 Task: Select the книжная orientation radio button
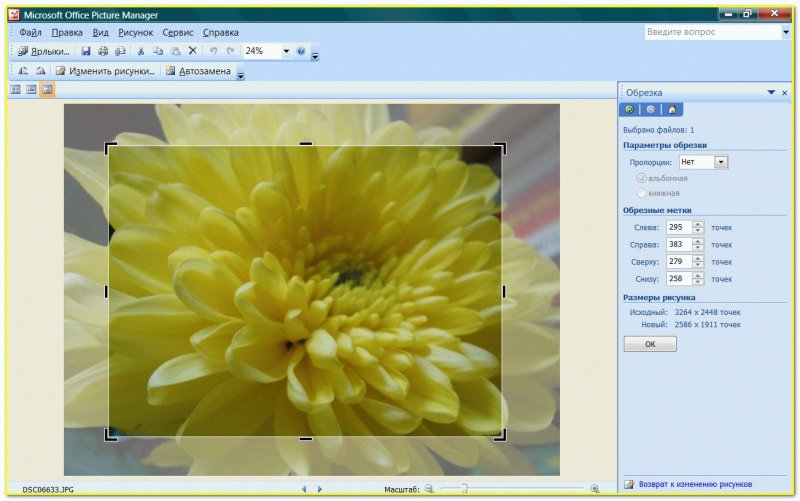point(641,193)
